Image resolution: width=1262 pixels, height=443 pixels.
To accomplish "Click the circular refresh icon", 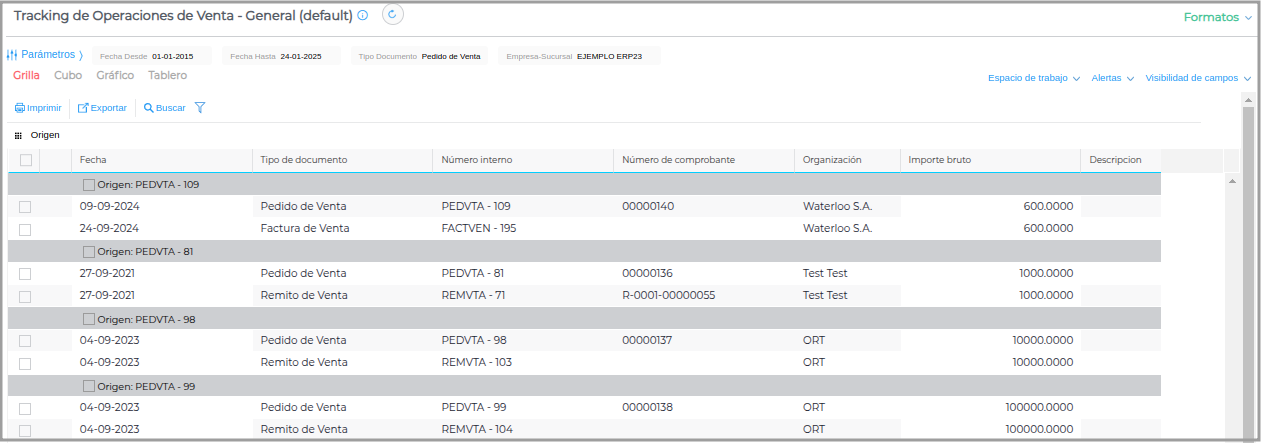I will (393, 14).
